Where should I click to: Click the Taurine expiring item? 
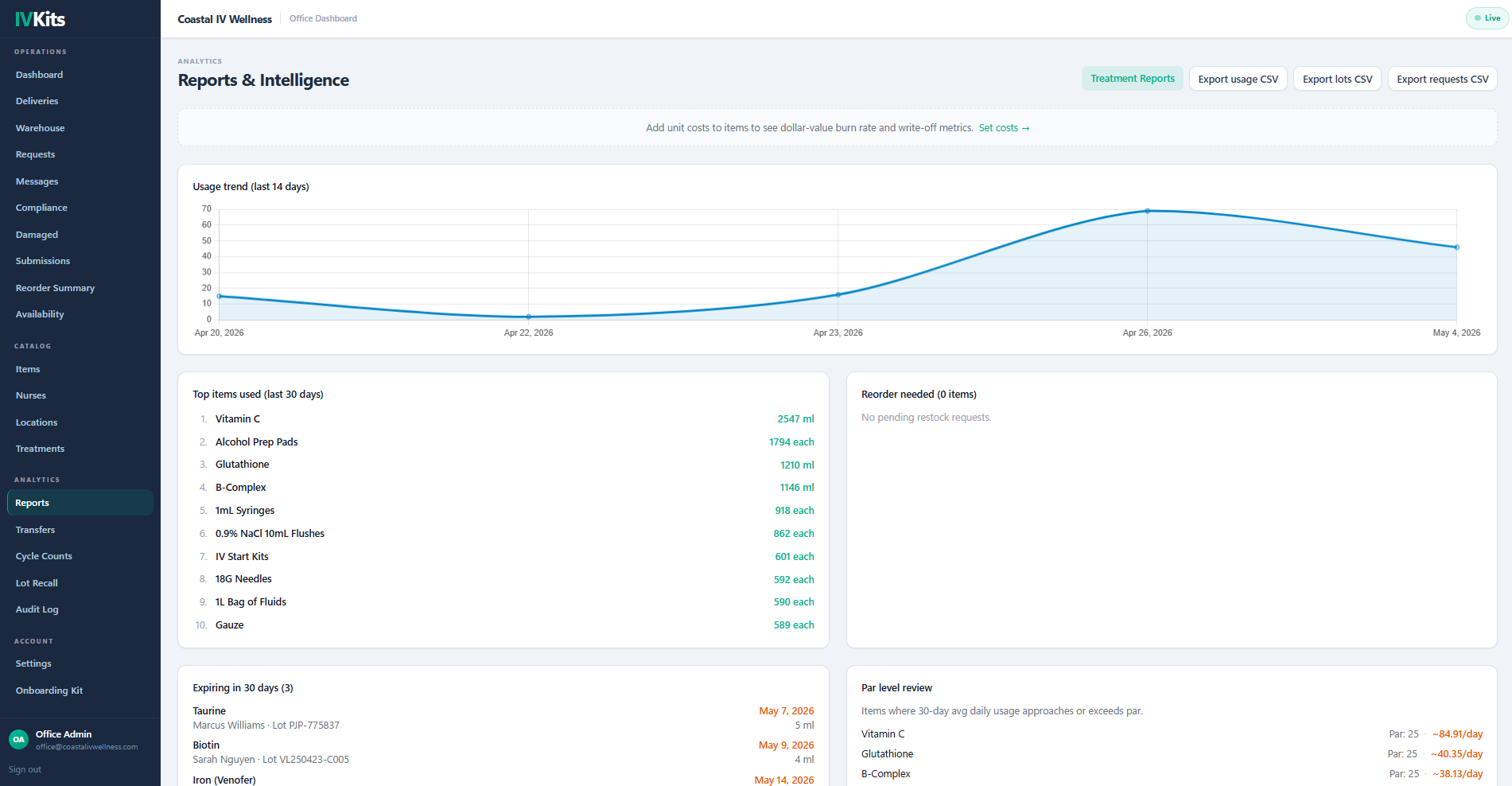[x=503, y=718]
